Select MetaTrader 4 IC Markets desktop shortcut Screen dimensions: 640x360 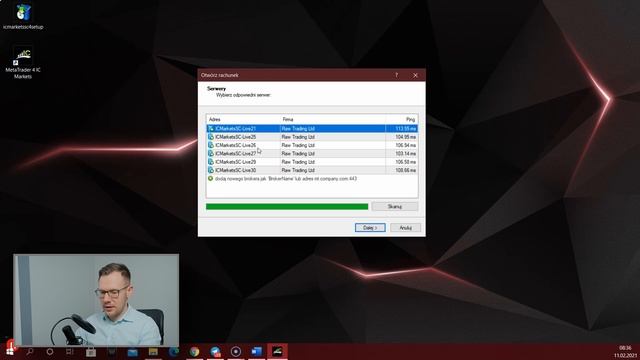pyautogui.click(x=23, y=62)
